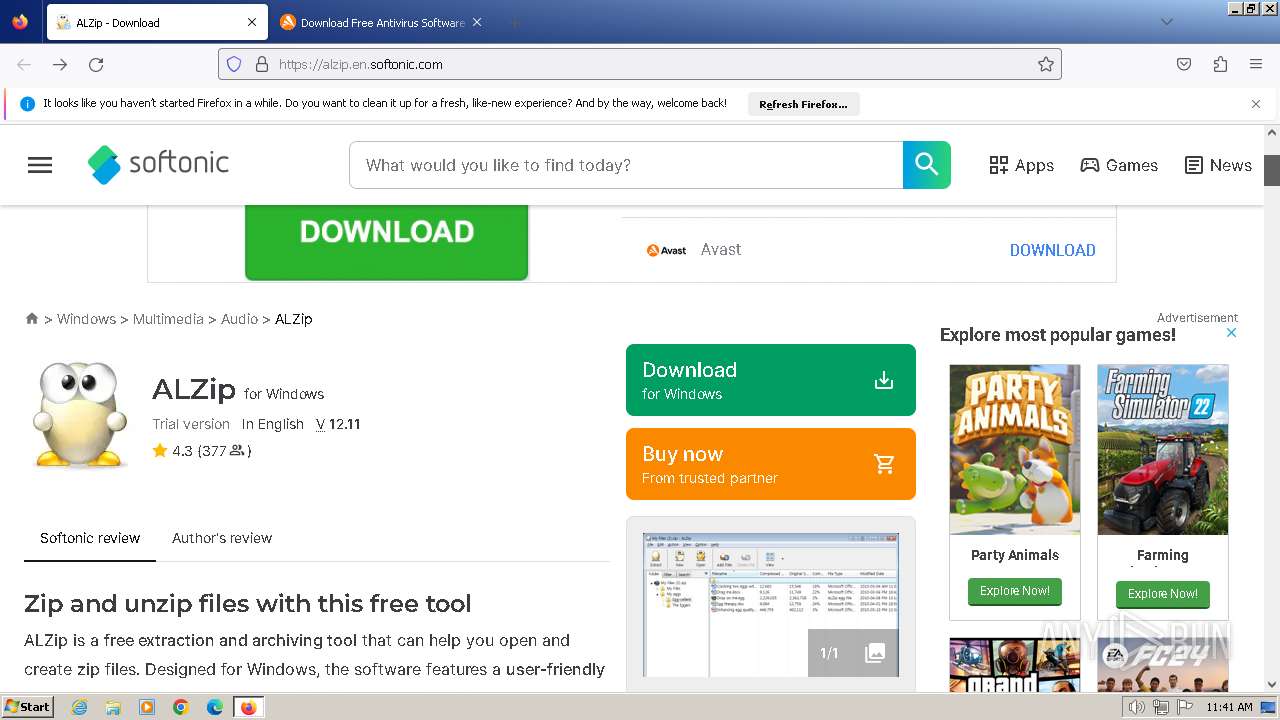Click version V 12.11 link
Image resolution: width=1280 pixels, height=720 pixels.
coord(338,424)
